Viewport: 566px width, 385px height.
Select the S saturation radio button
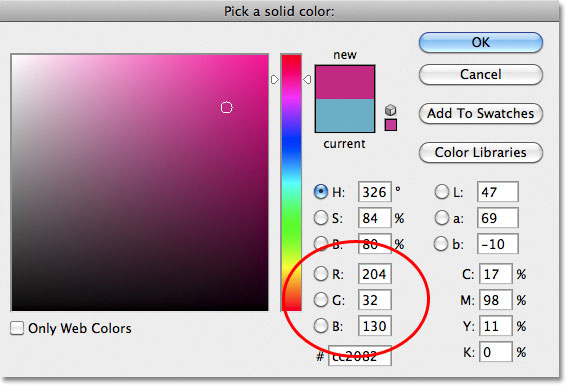(x=321, y=218)
